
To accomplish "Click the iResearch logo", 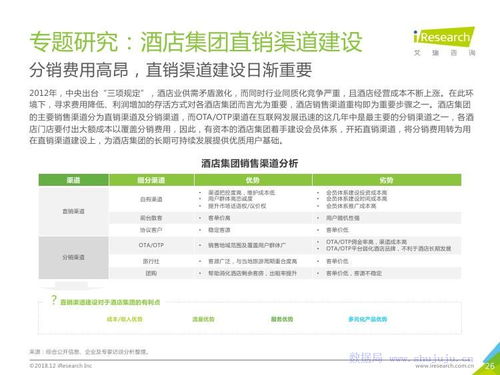I will [x=444, y=41].
